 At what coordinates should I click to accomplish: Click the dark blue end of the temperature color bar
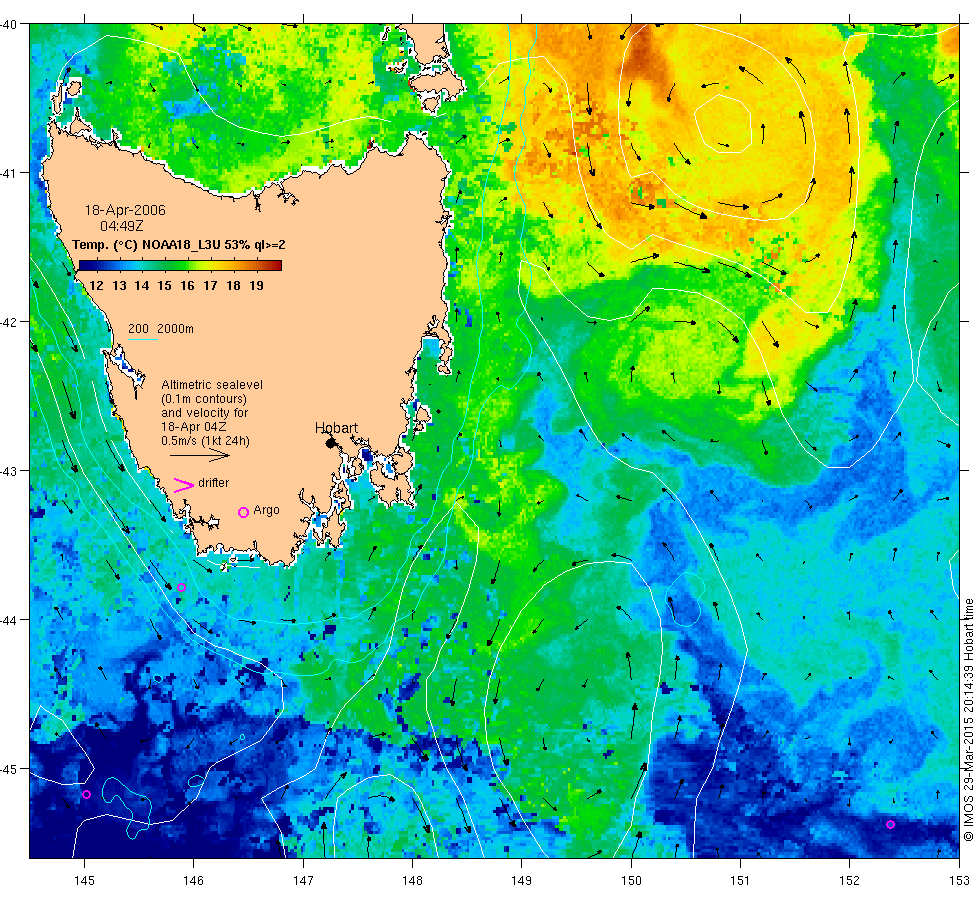[x=84, y=266]
